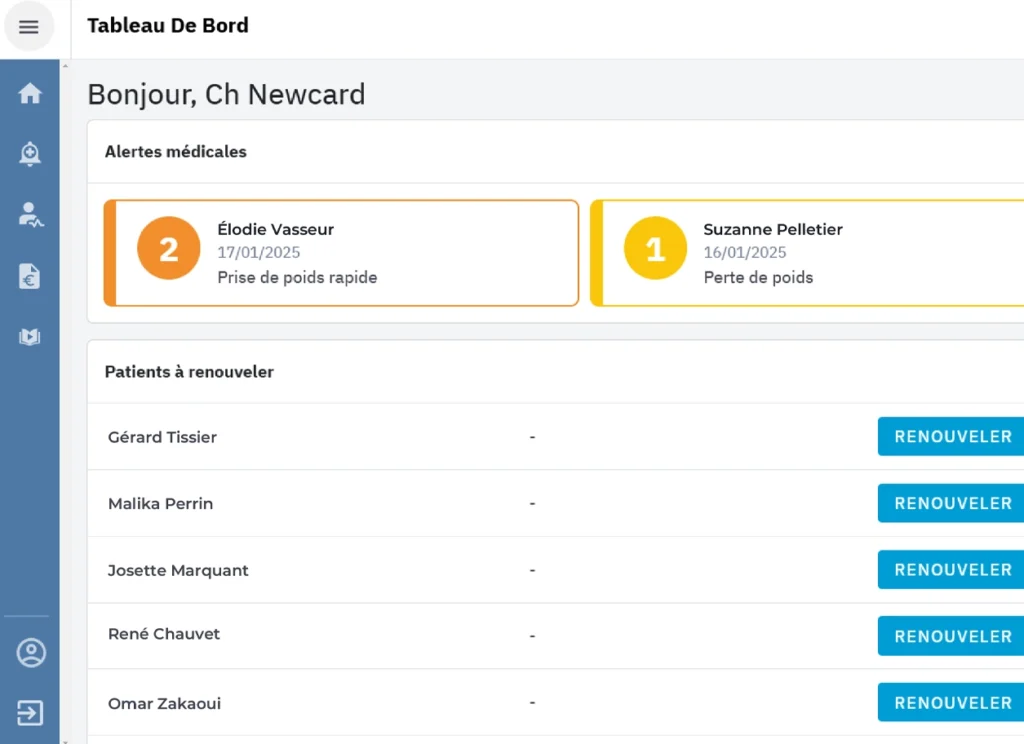Viewport: 1024px width, 744px height.
Task: Click RENOUVELER for Josette Marquant
Action: point(948,569)
